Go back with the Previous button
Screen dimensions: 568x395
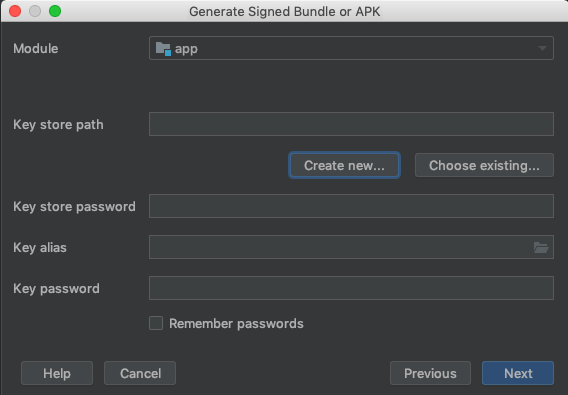click(430, 373)
